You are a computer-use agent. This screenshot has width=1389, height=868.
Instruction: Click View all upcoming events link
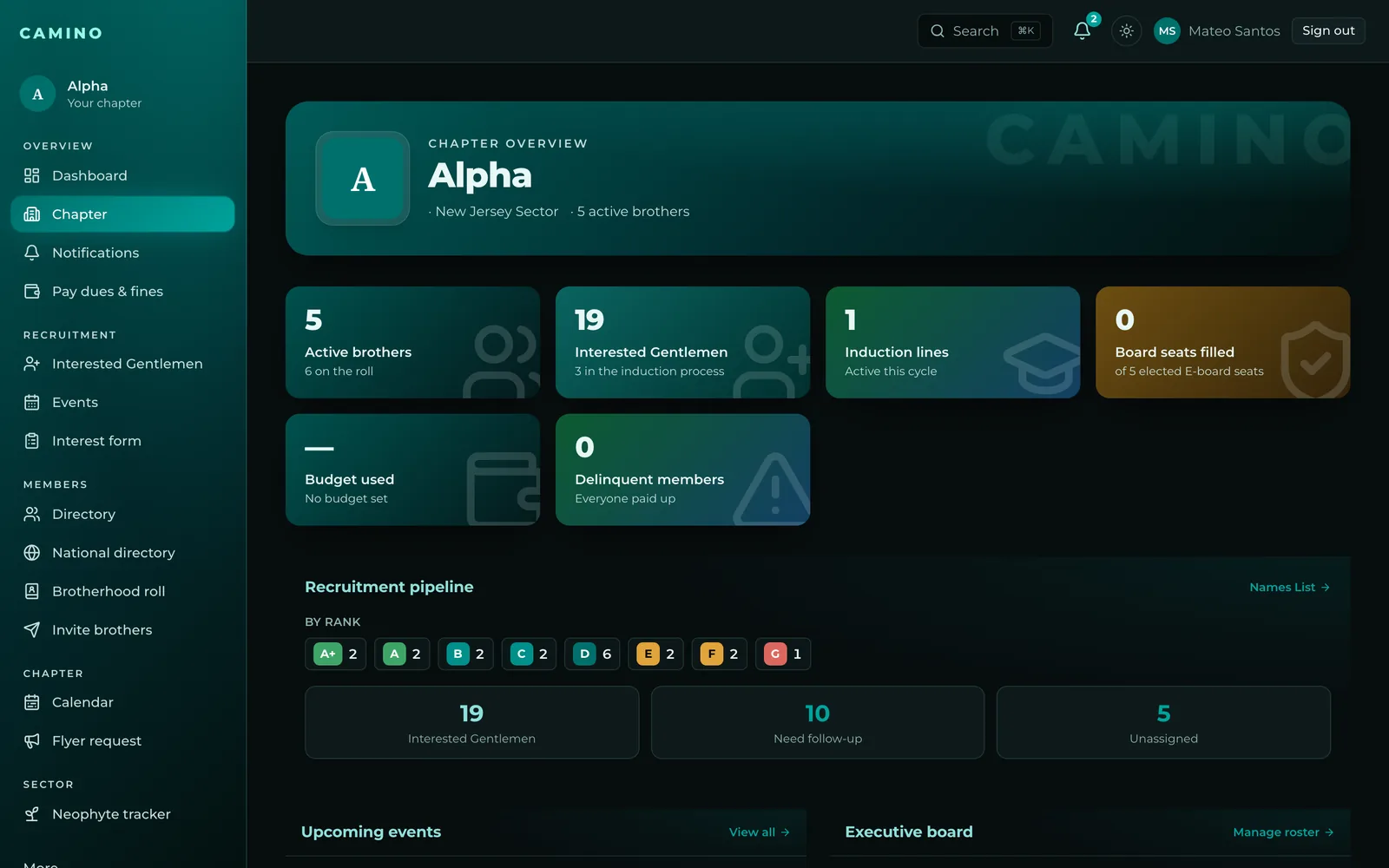point(759,832)
